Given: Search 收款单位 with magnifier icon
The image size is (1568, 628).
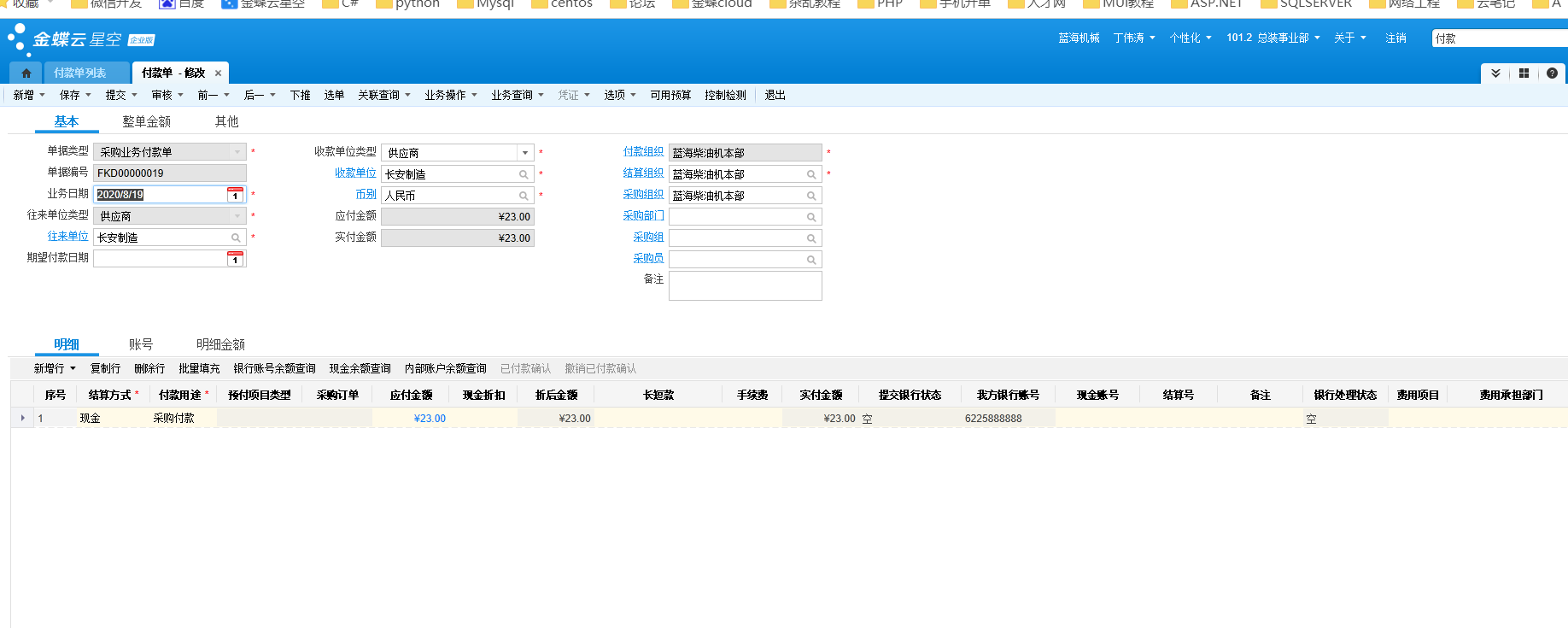Looking at the screenshot, I should point(524,174).
